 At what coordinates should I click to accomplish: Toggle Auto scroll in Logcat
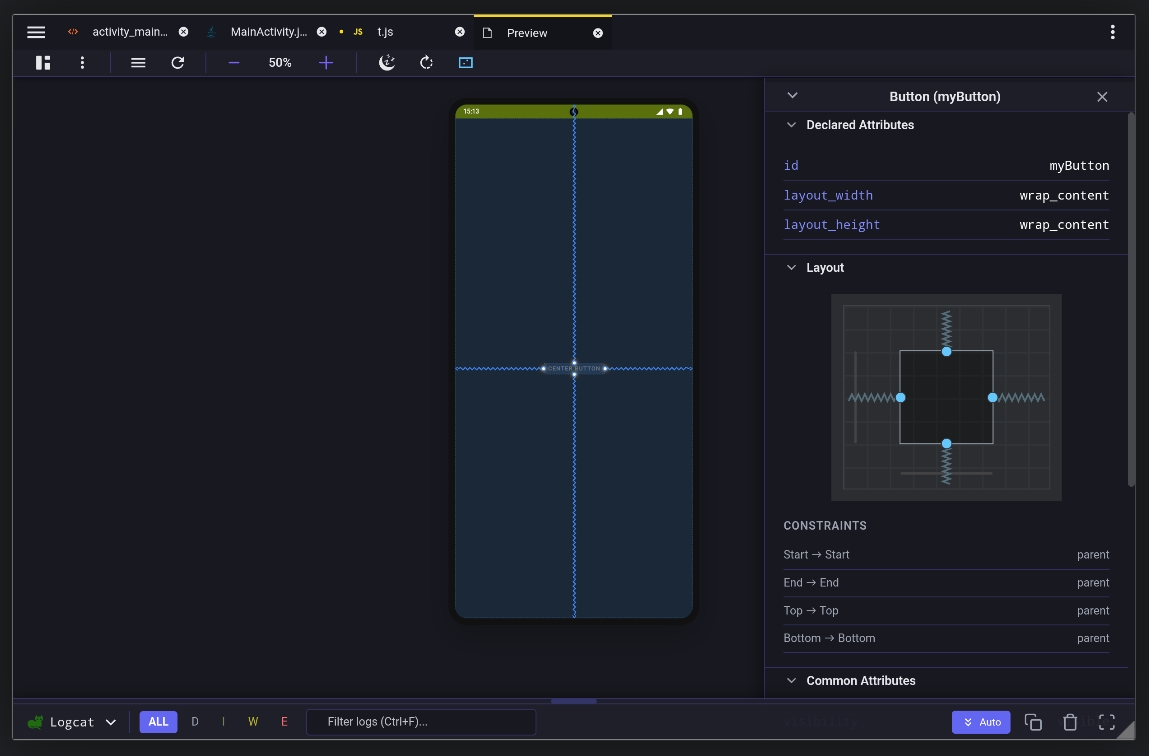point(981,722)
